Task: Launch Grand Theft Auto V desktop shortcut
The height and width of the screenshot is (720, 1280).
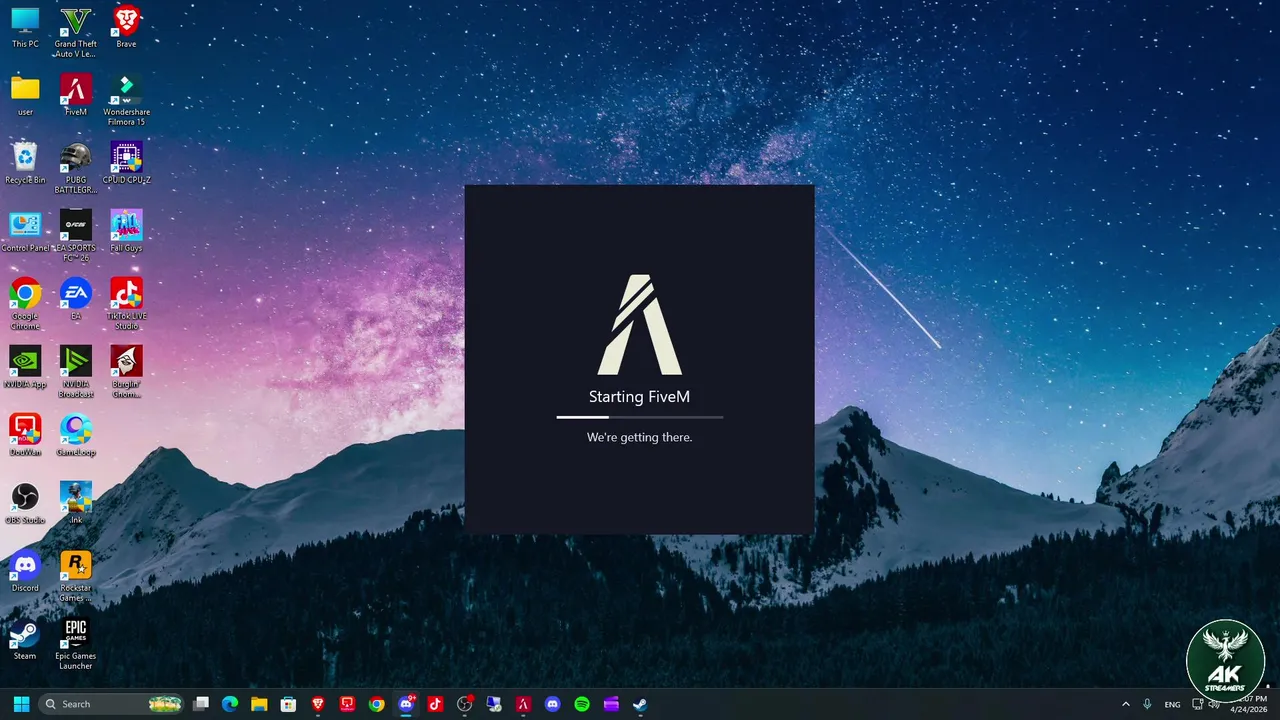Action: pos(76,32)
